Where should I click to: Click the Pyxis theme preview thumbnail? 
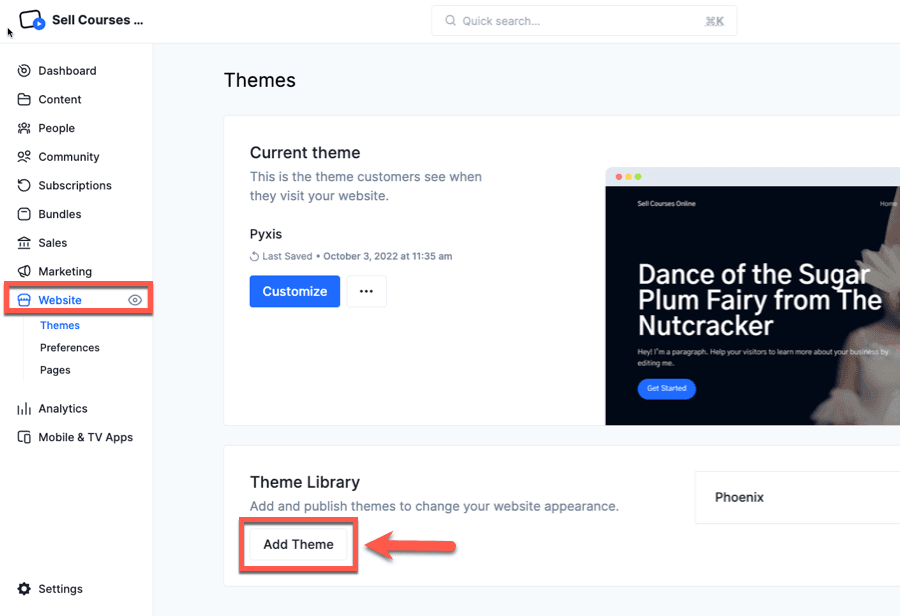coord(752,300)
